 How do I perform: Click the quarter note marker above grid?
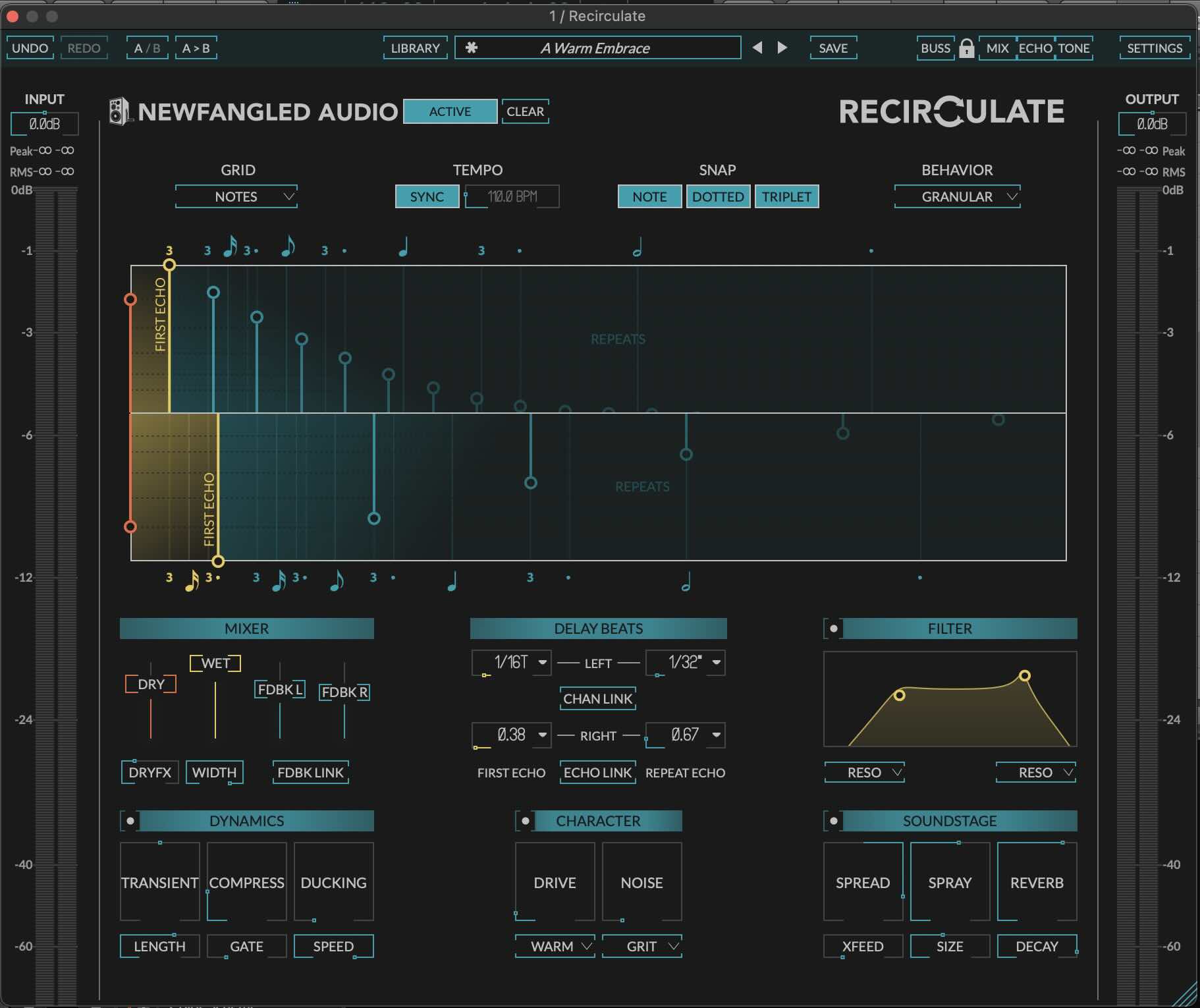[x=404, y=248]
